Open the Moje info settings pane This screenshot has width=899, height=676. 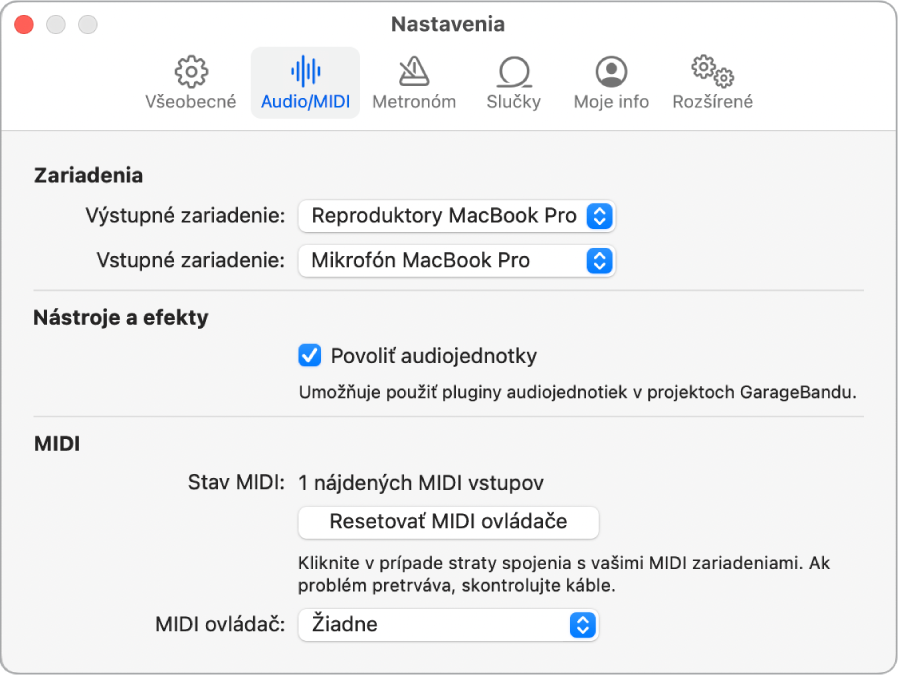(x=610, y=80)
